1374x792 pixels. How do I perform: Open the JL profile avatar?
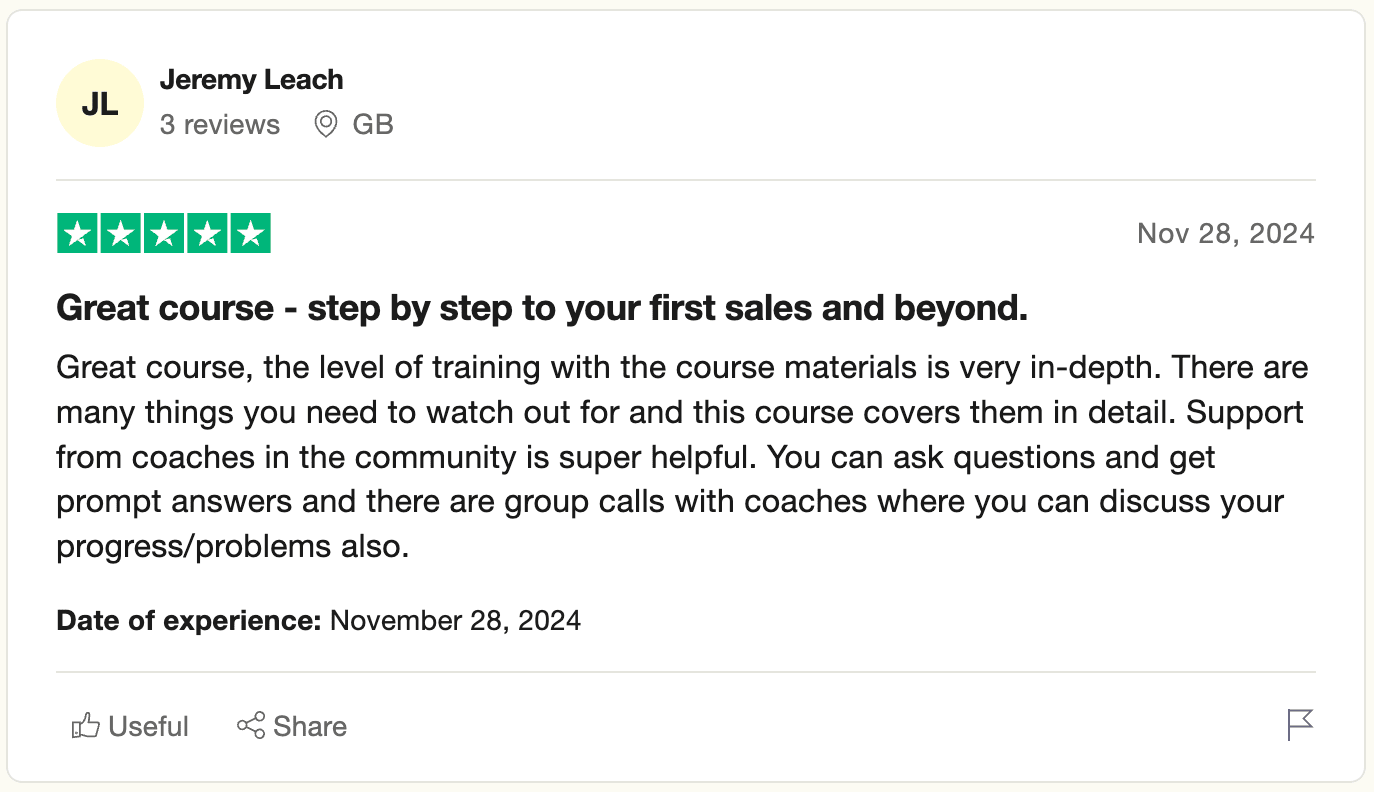pyautogui.click(x=100, y=103)
